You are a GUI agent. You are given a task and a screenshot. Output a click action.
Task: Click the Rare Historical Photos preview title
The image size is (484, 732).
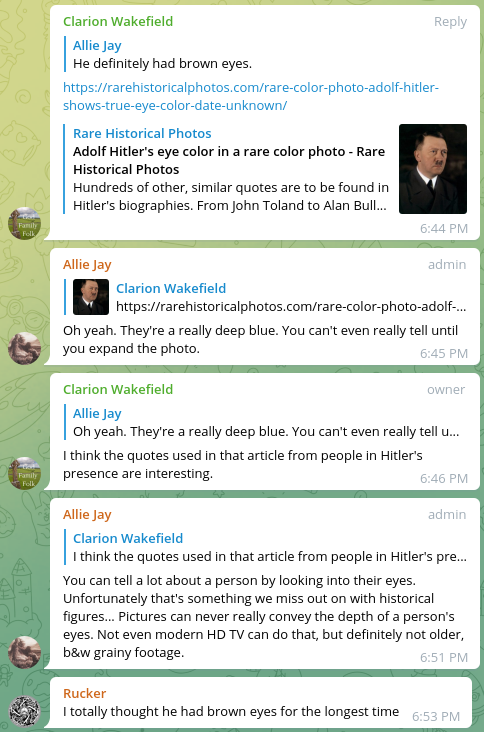click(x=142, y=134)
